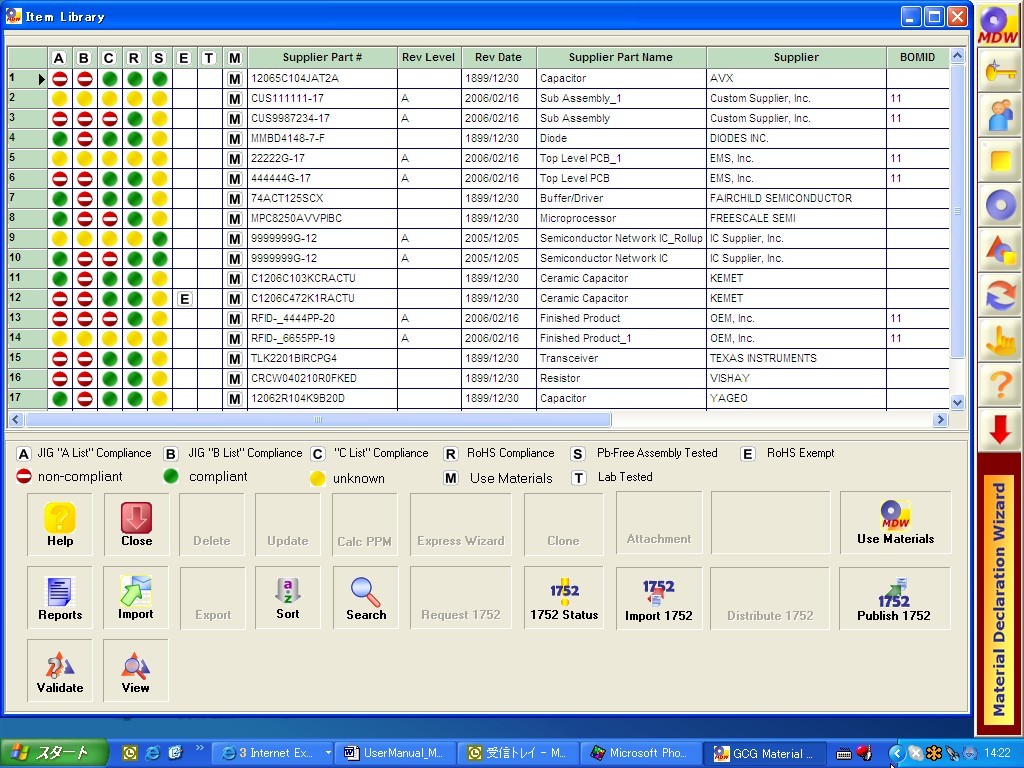Open the help question mark sidebar icon
The width and height of the screenshot is (1024, 768).
click(999, 385)
